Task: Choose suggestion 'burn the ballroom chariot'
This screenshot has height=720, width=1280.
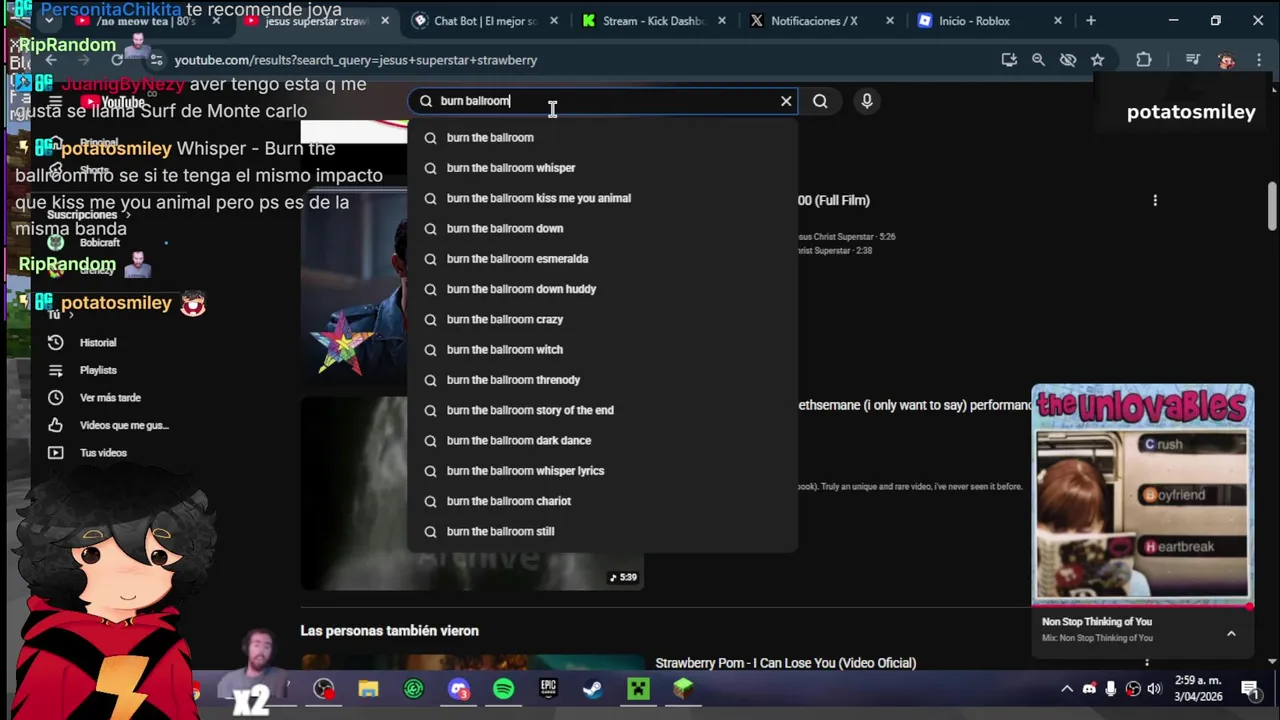Action: 602,501
